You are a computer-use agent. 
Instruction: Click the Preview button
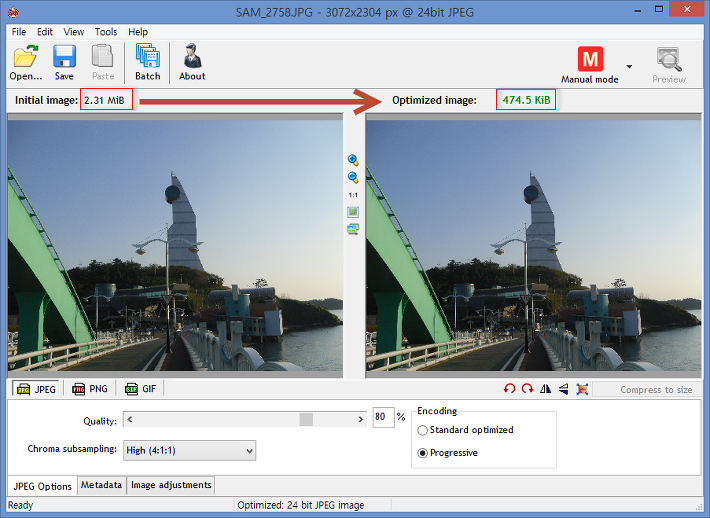(669, 65)
